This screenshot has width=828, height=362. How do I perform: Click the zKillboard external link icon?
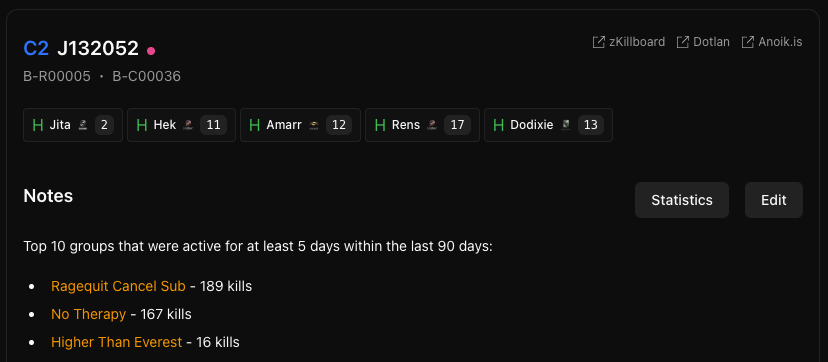coord(598,42)
